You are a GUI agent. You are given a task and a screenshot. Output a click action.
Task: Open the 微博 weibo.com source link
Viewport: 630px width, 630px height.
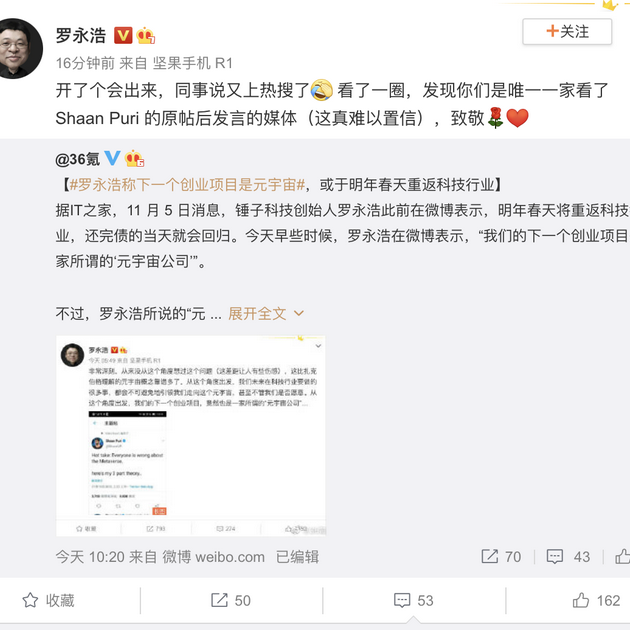[x=213, y=557]
